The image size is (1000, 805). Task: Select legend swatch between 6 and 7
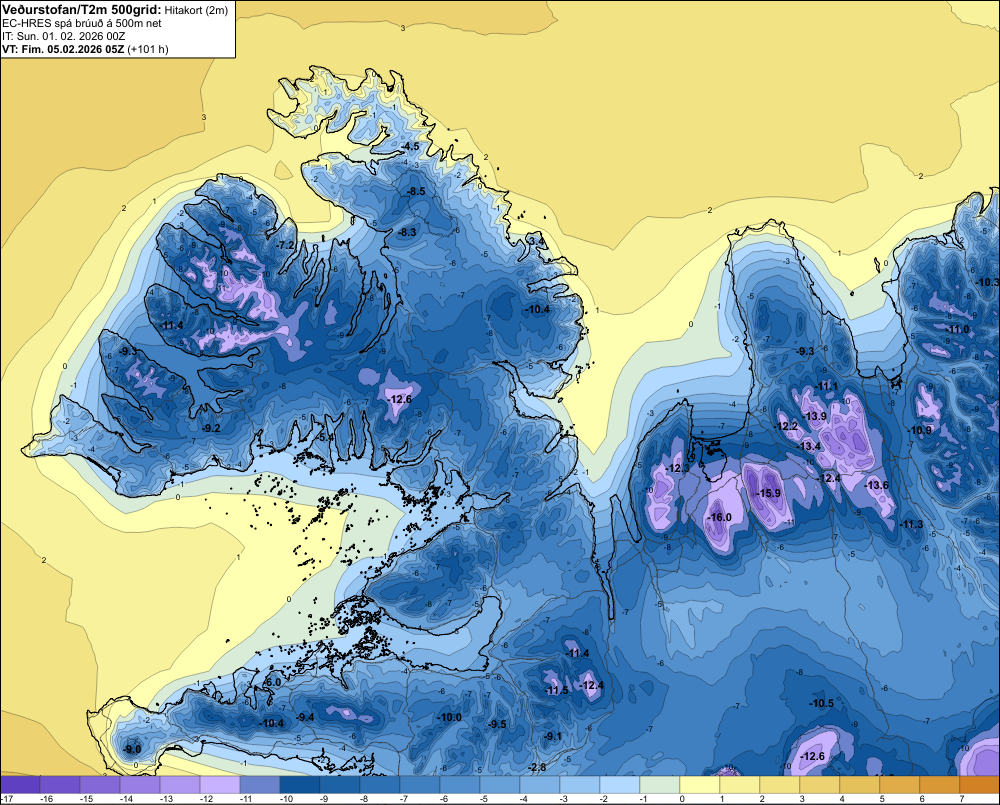coord(939,785)
